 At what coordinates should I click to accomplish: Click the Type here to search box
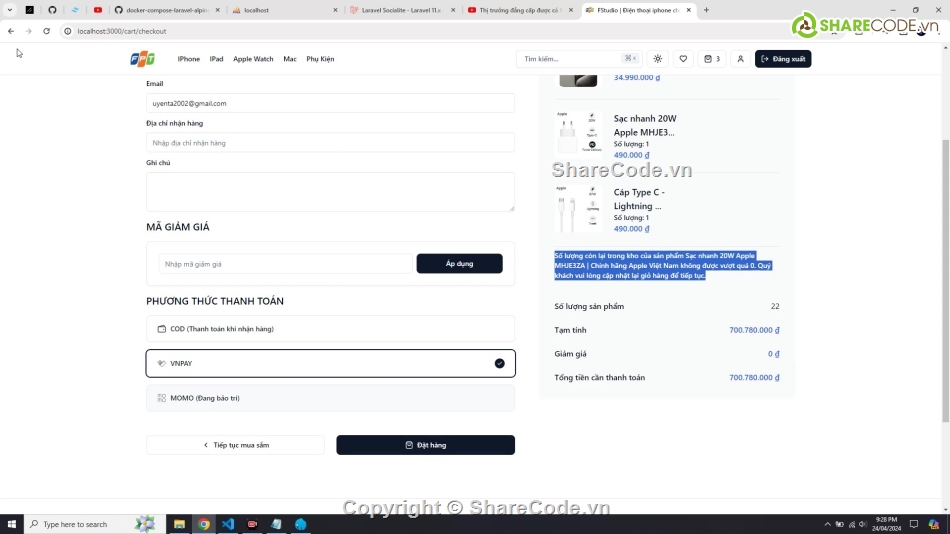coord(95,524)
